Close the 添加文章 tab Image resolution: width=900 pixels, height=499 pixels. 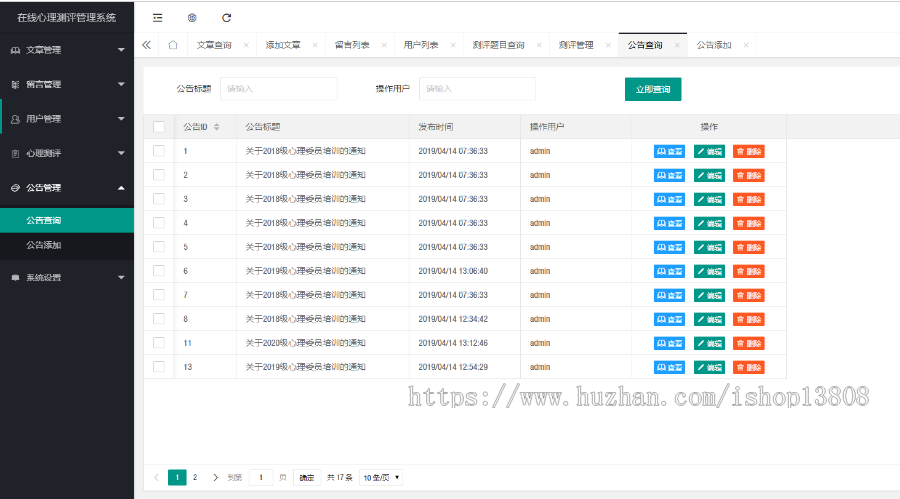coord(315,45)
